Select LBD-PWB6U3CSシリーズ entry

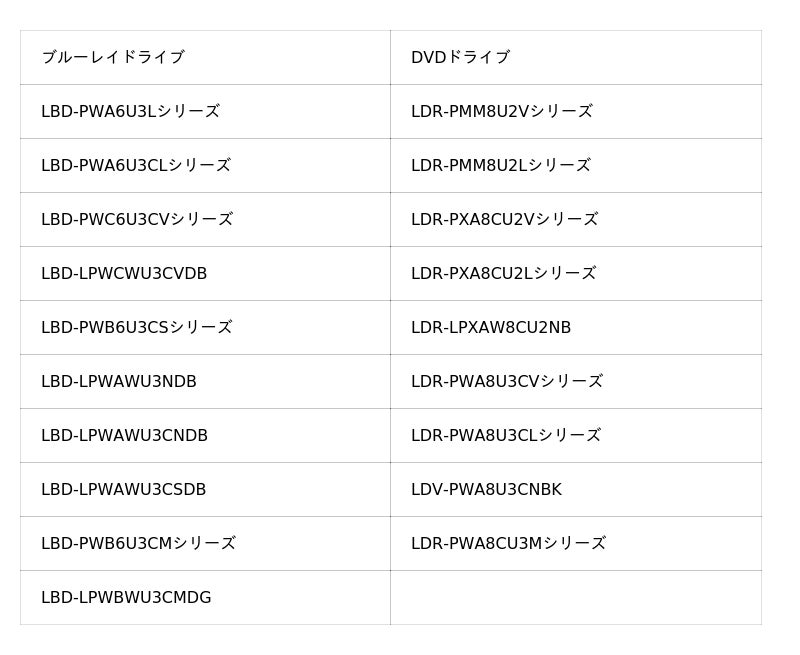(x=205, y=328)
